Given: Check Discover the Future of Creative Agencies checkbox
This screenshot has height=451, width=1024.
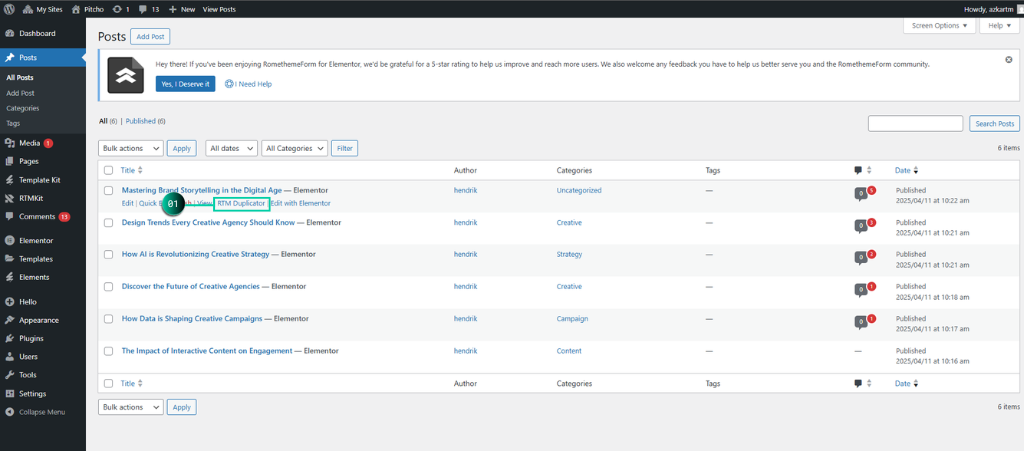Looking at the screenshot, I should [109, 287].
